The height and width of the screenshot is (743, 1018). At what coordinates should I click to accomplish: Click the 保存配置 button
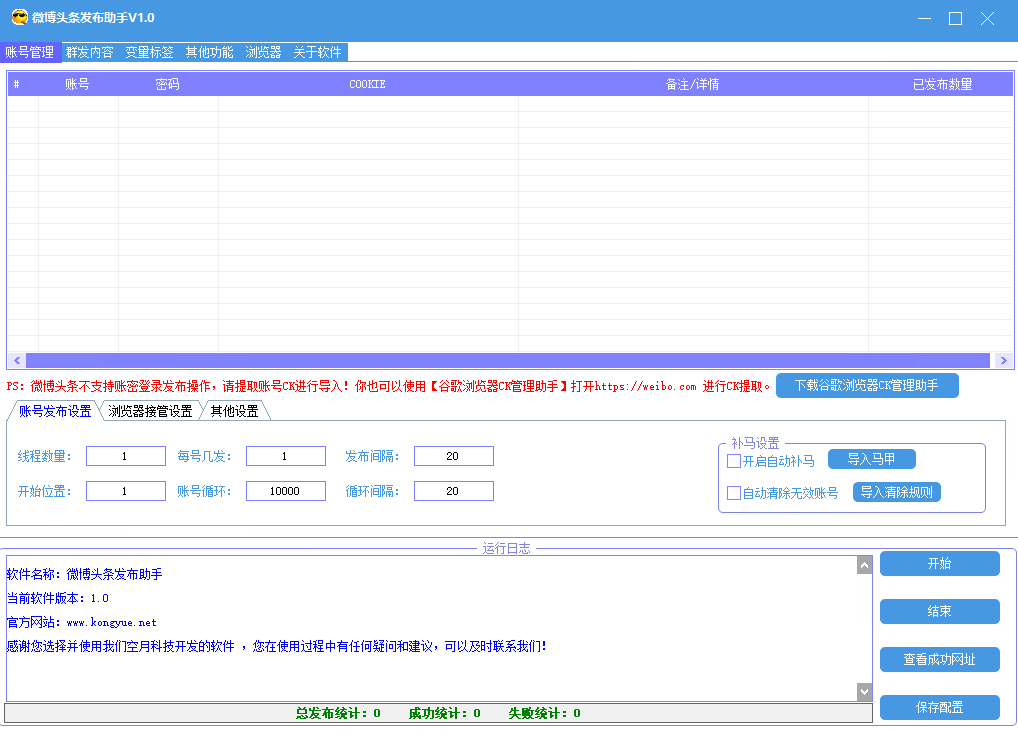tap(939, 707)
